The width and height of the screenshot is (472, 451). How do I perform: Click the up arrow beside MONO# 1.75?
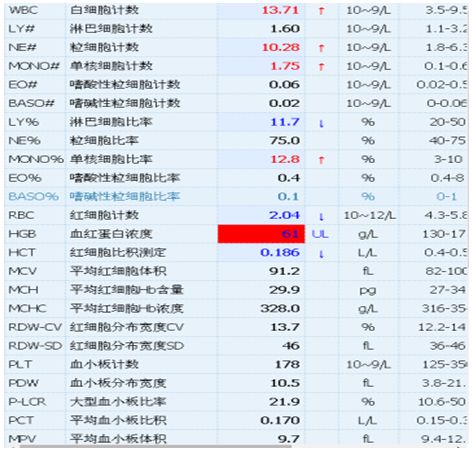pos(321,67)
